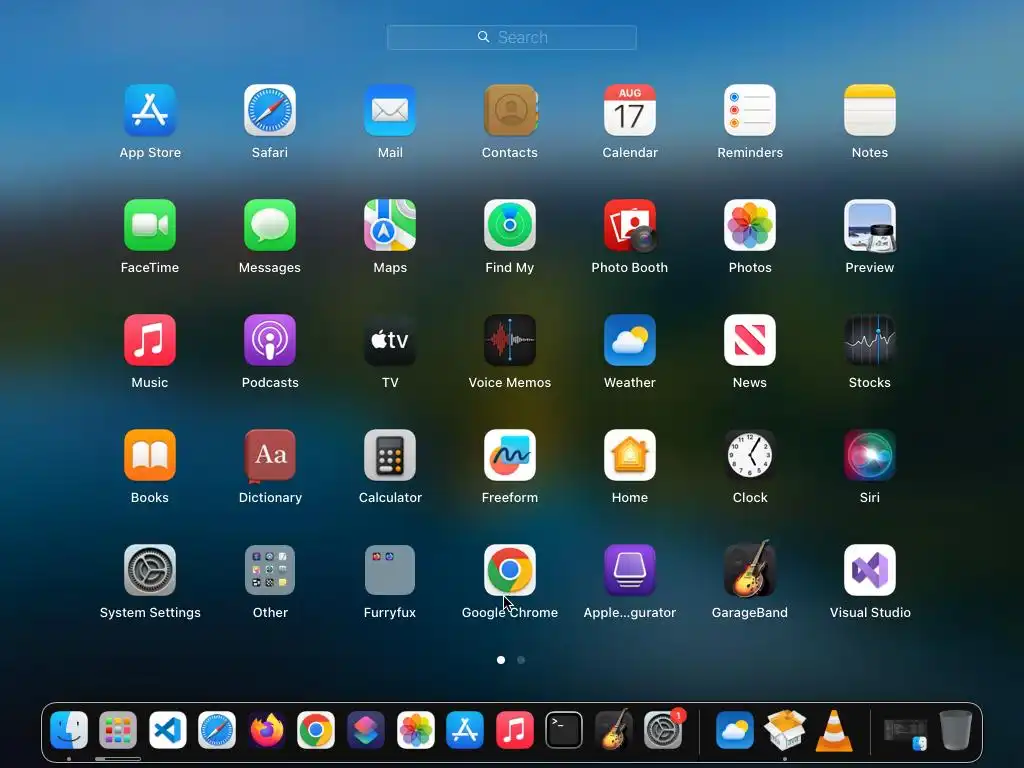Open App Store in the Dock

[465, 729]
